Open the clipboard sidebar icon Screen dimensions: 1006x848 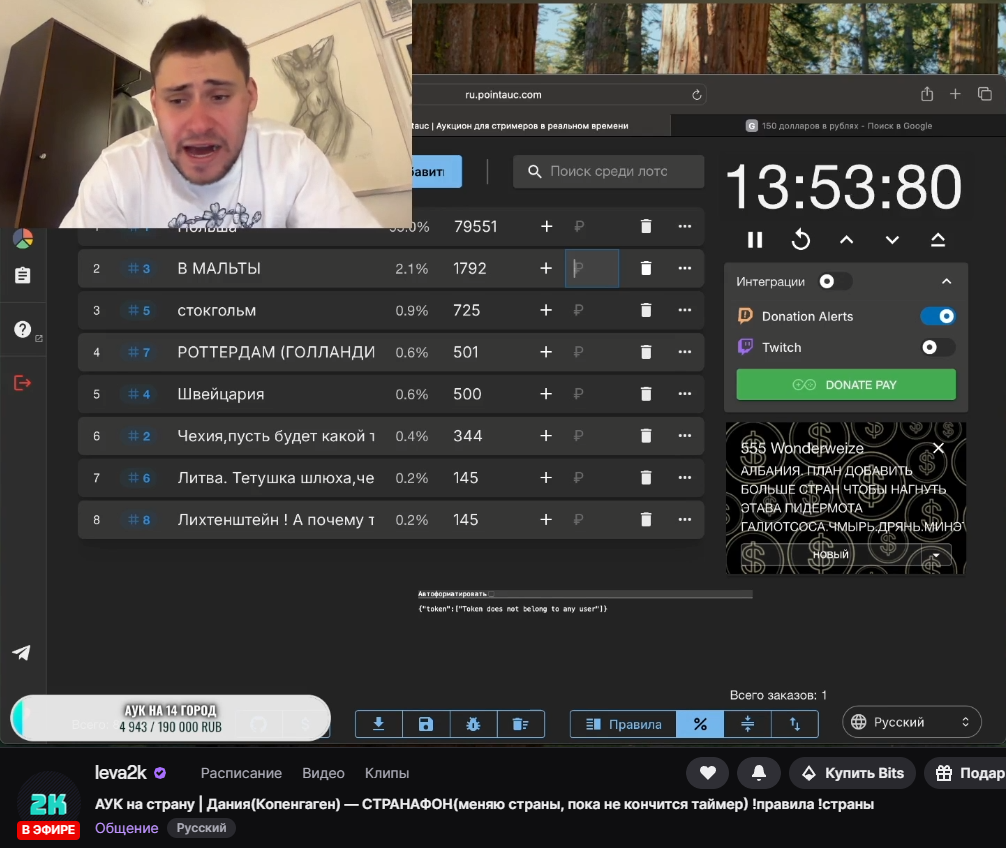(x=23, y=276)
